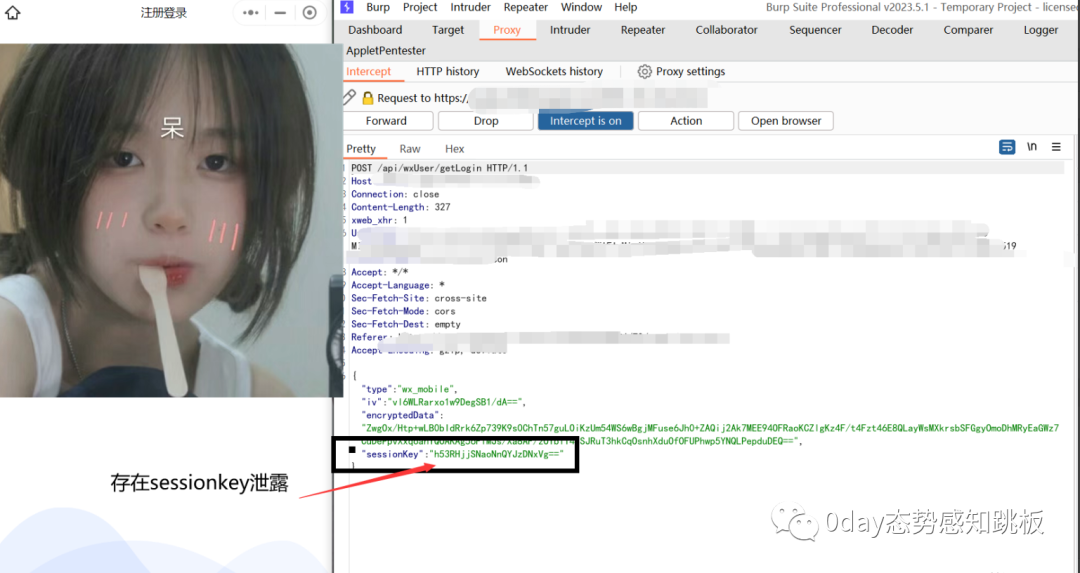Switch to the Repeater tool tab
Image resolution: width=1080 pixels, height=573 pixels.
pyautogui.click(x=643, y=30)
